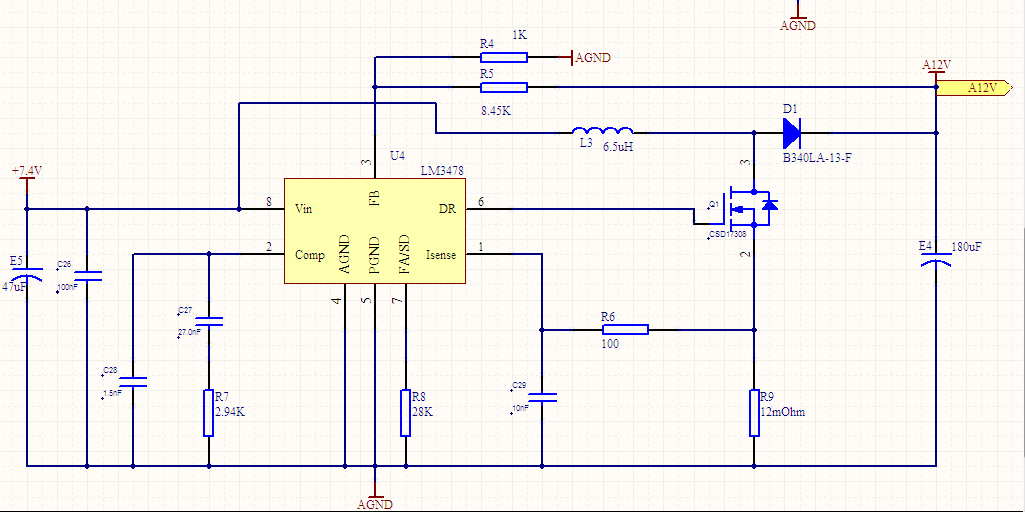Select the E5 electrolytic capacitor symbol
The image size is (1025, 512).
[27, 273]
